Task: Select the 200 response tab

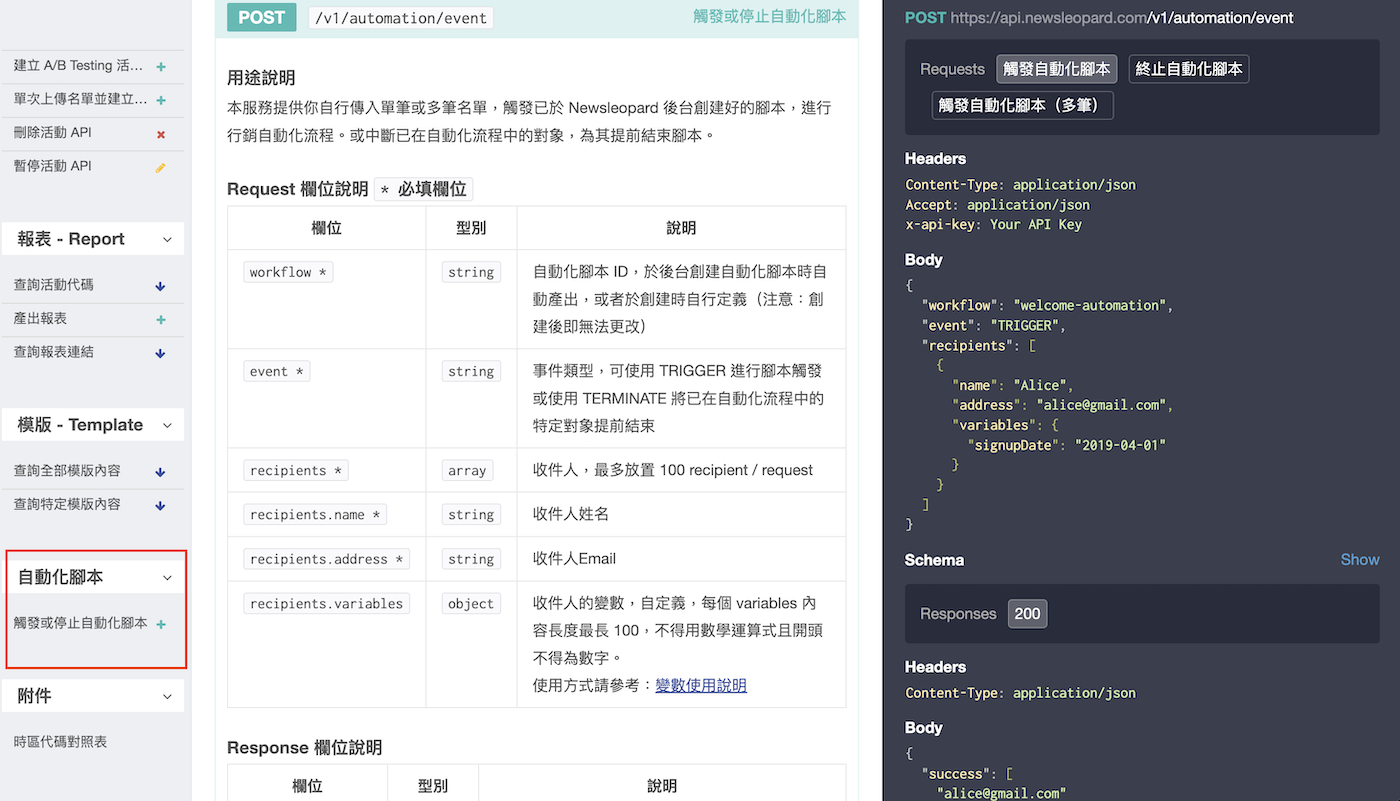Action: click(x=1028, y=614)
